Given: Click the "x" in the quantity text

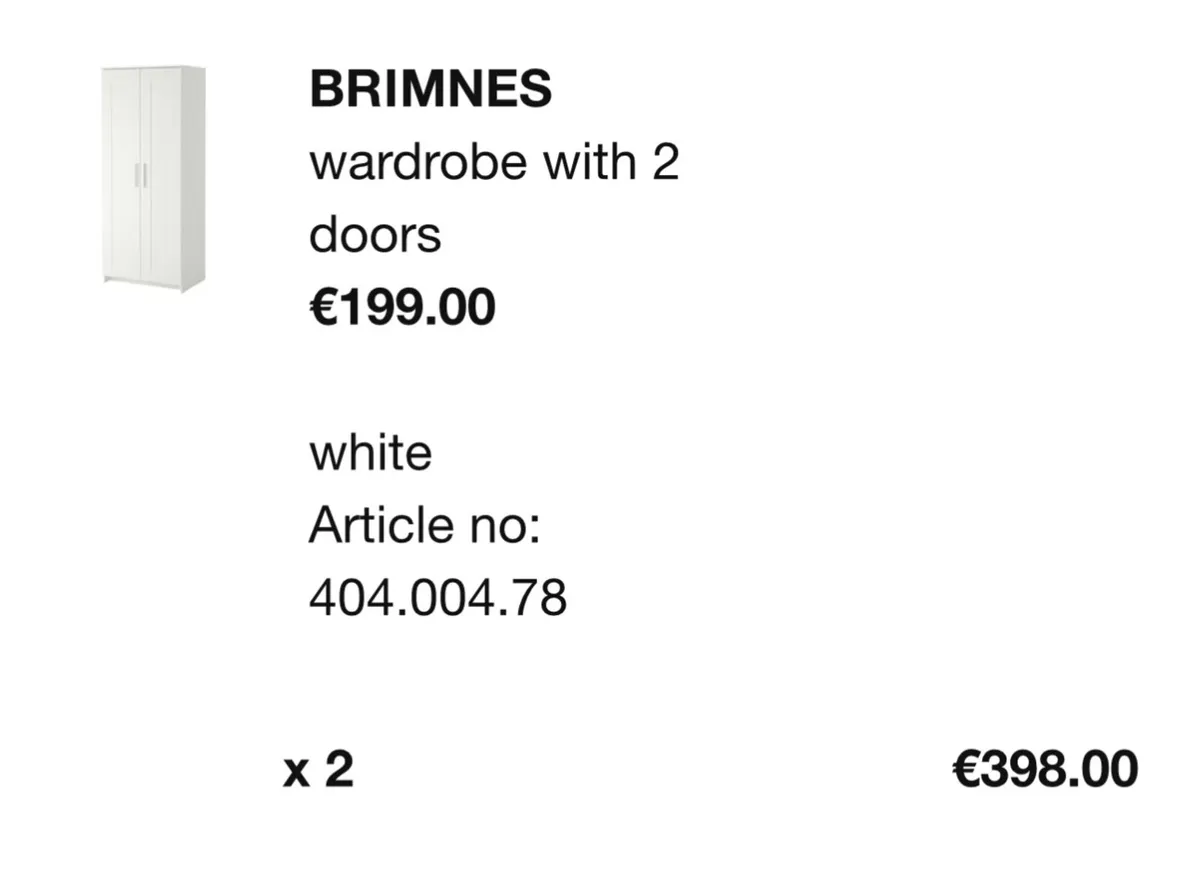Looking at the screenshot, I should [x=297, y=772].
